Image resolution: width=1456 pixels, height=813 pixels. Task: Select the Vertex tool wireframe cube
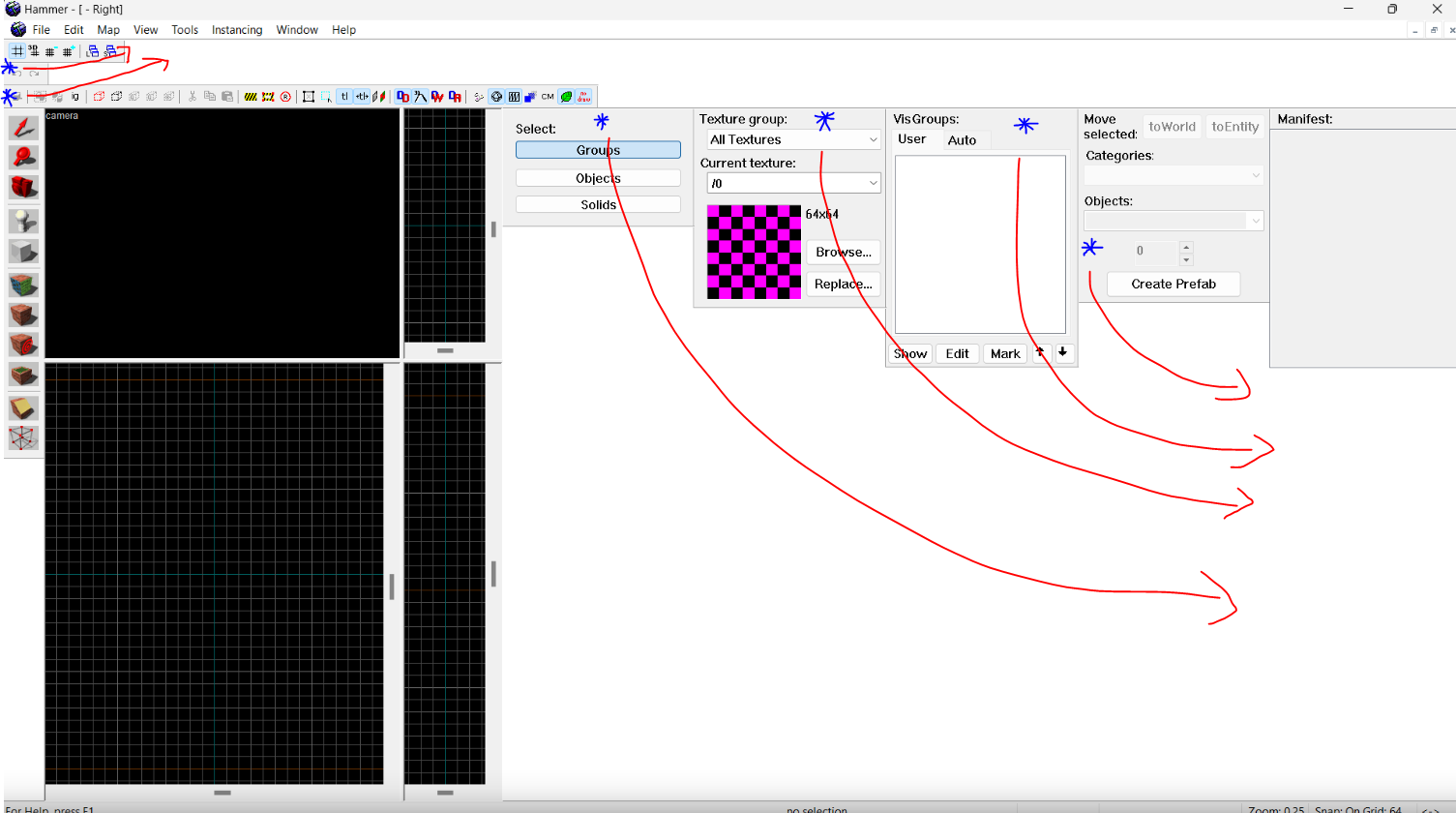click(23, 437)
